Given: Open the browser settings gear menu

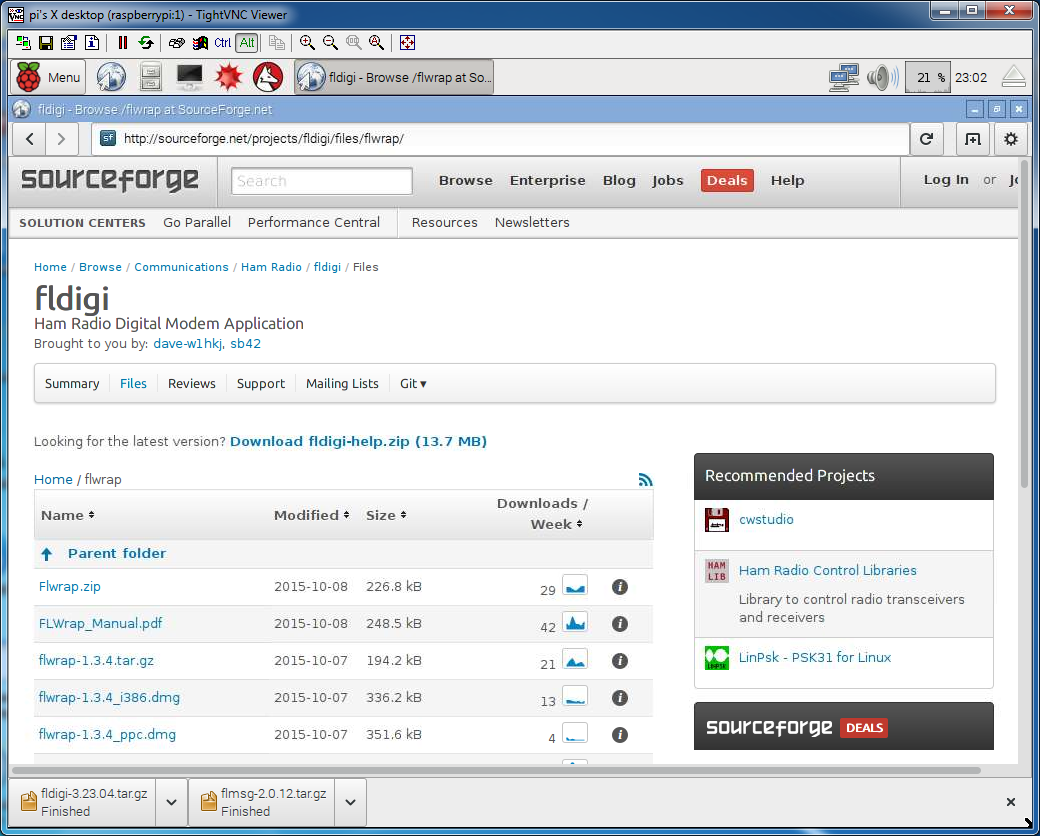Looking at the screenshot, I should pyautogui.click(x=1011, y=139).
